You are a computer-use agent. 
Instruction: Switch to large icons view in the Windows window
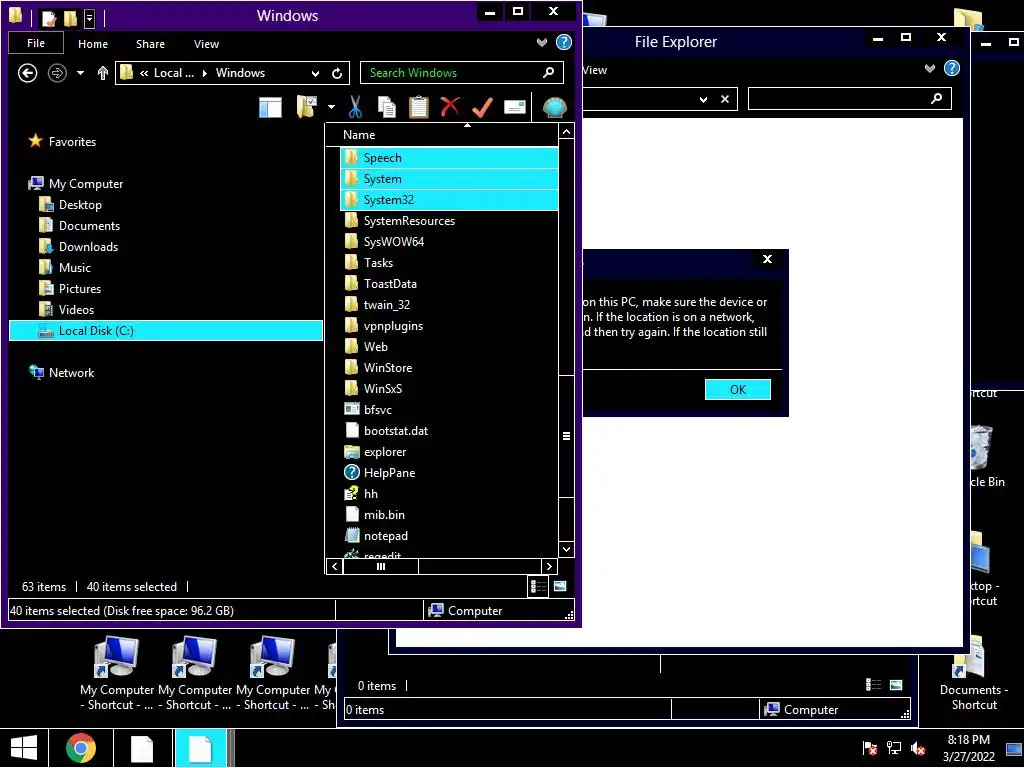point(560,586)
